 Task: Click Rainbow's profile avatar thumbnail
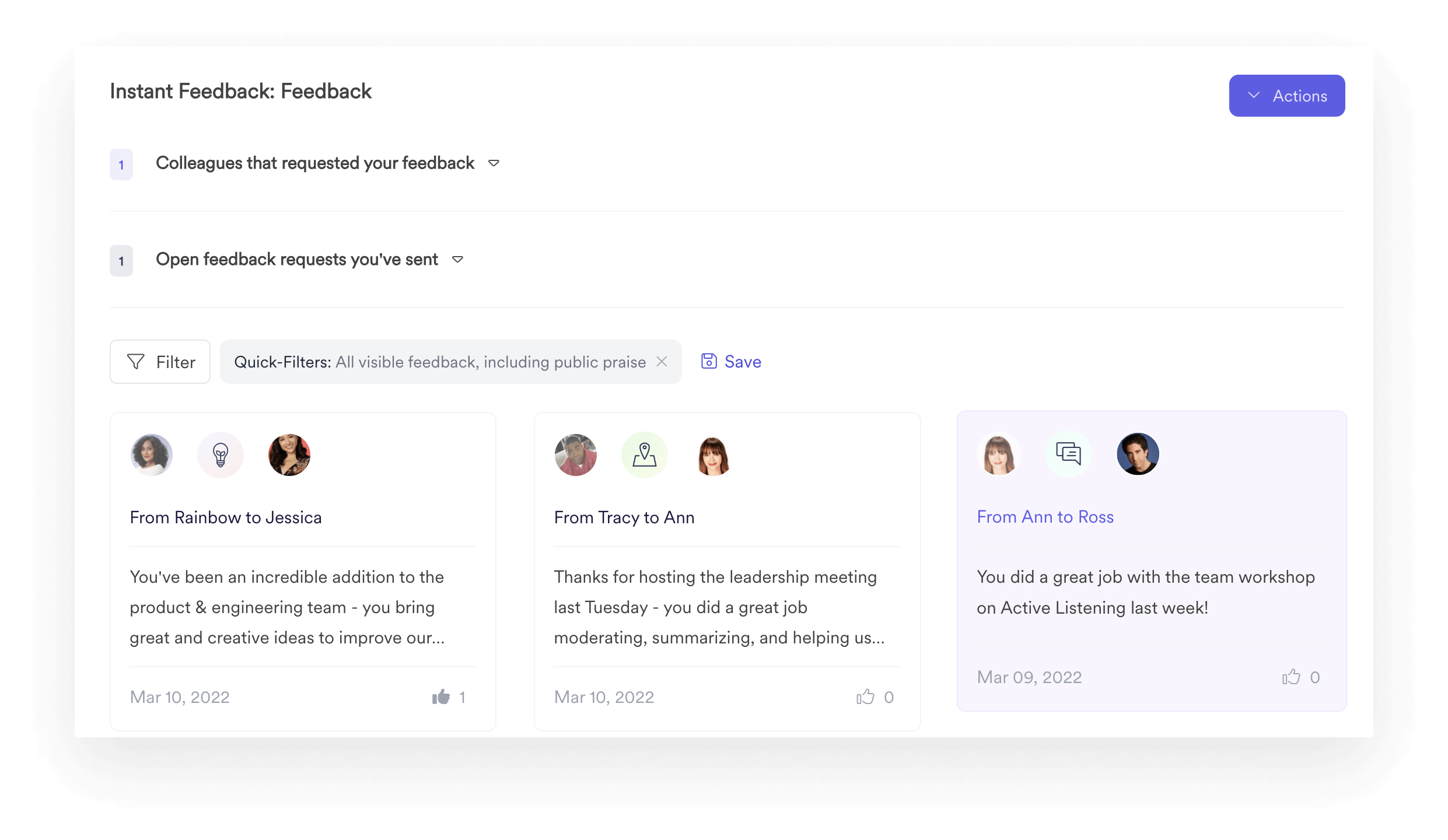click(151, 454)
